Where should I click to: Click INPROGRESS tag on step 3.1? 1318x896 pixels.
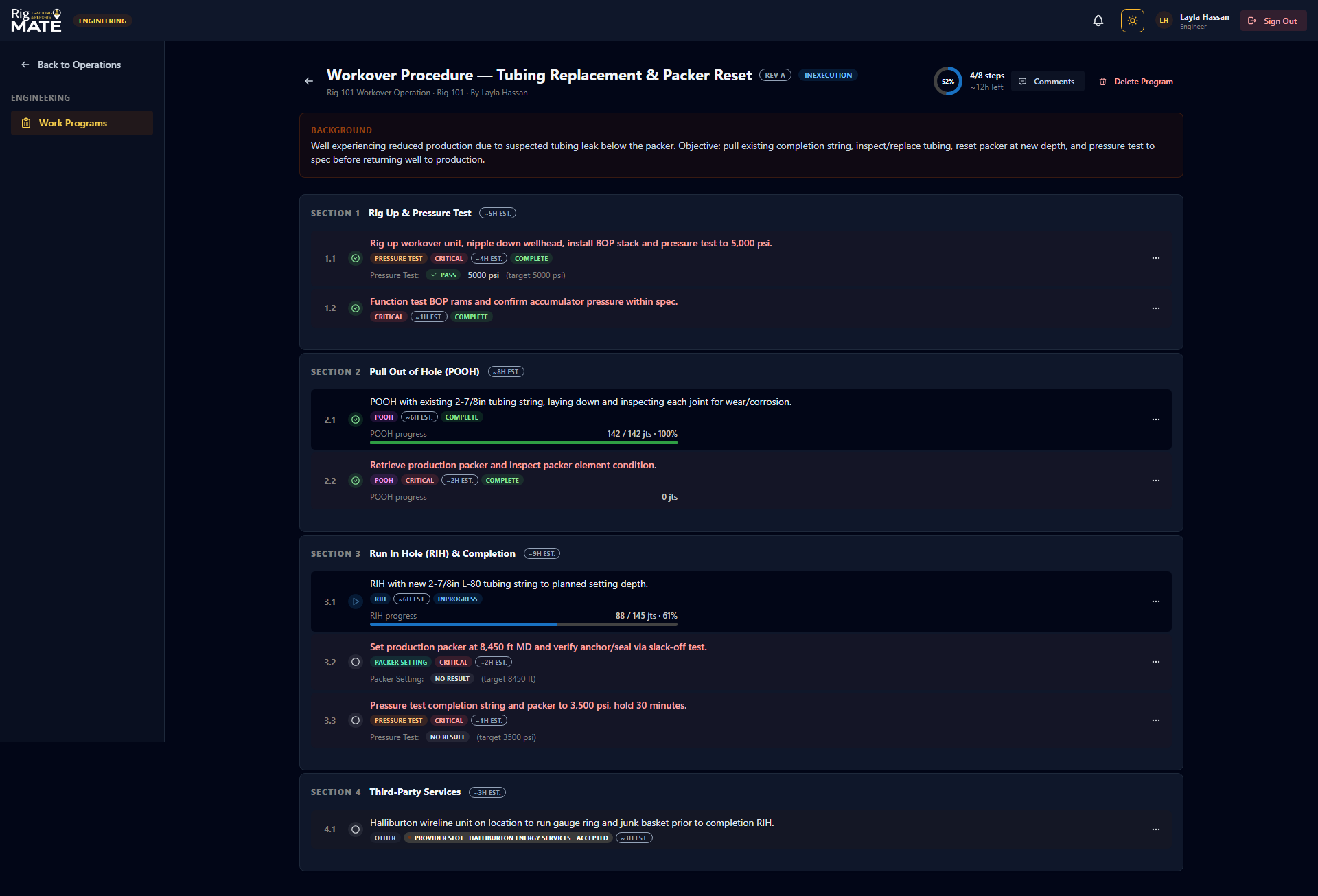pyautogui.click(x=458, y=599)
